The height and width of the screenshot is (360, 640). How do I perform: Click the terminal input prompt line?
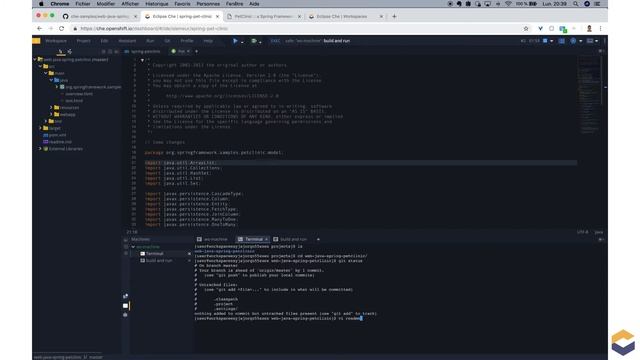click(x=278, y=318)
